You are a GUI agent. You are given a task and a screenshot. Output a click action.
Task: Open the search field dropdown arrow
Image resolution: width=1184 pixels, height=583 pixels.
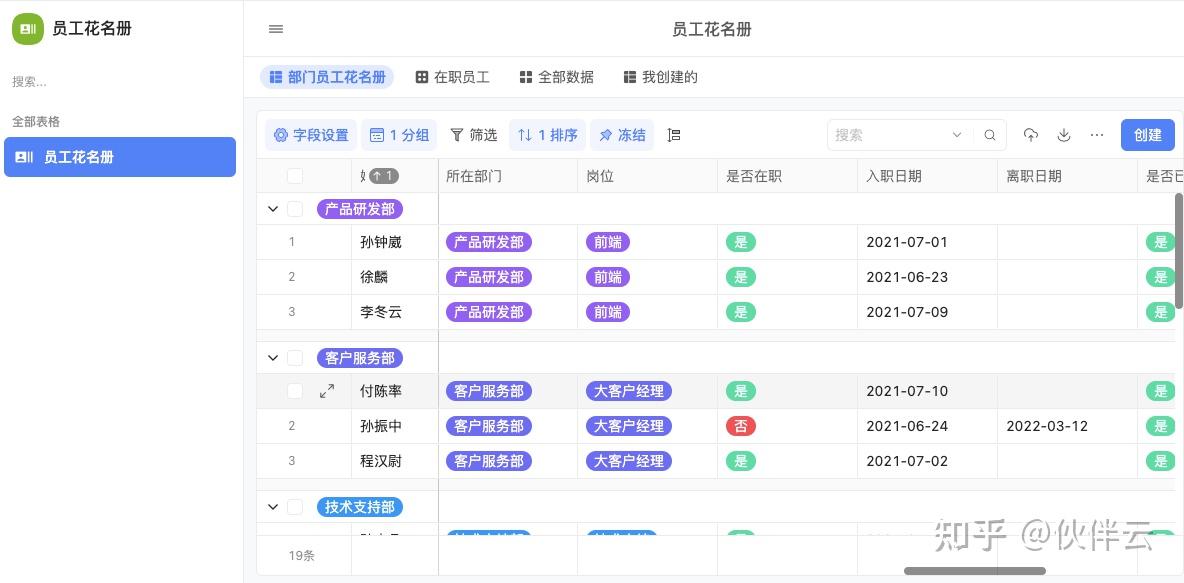[957, 135]
